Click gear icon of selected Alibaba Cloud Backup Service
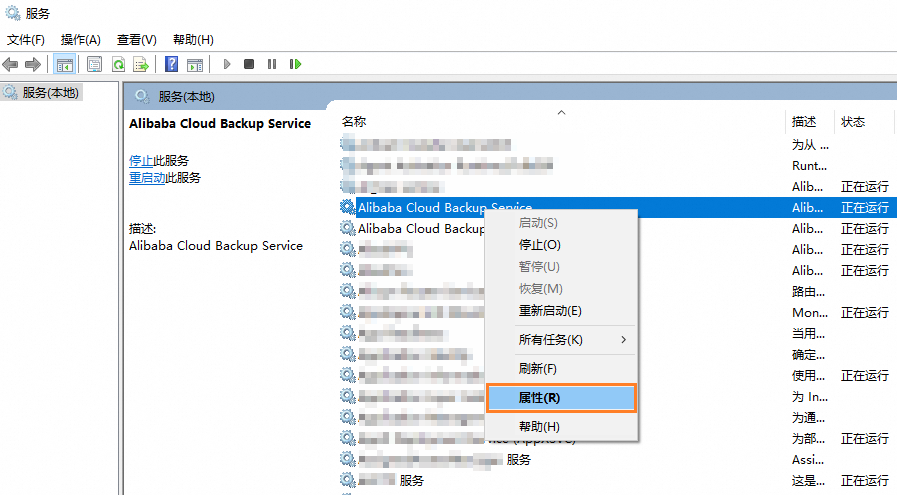This screenshot has width=897, height=495. tap(347, 207)
